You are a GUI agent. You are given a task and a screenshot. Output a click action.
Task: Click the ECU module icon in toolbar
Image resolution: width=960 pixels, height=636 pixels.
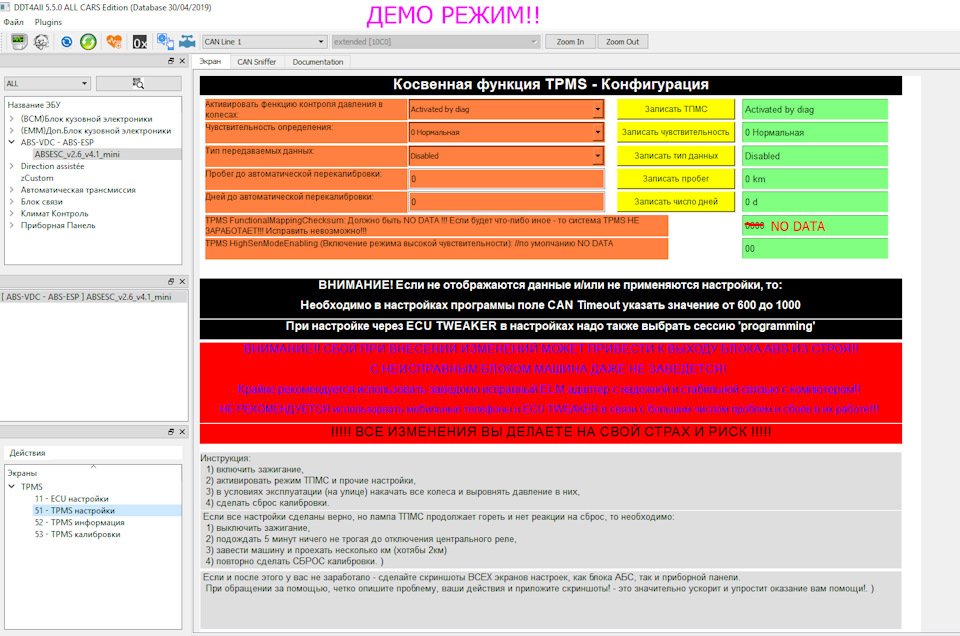(x=19, y=42)
